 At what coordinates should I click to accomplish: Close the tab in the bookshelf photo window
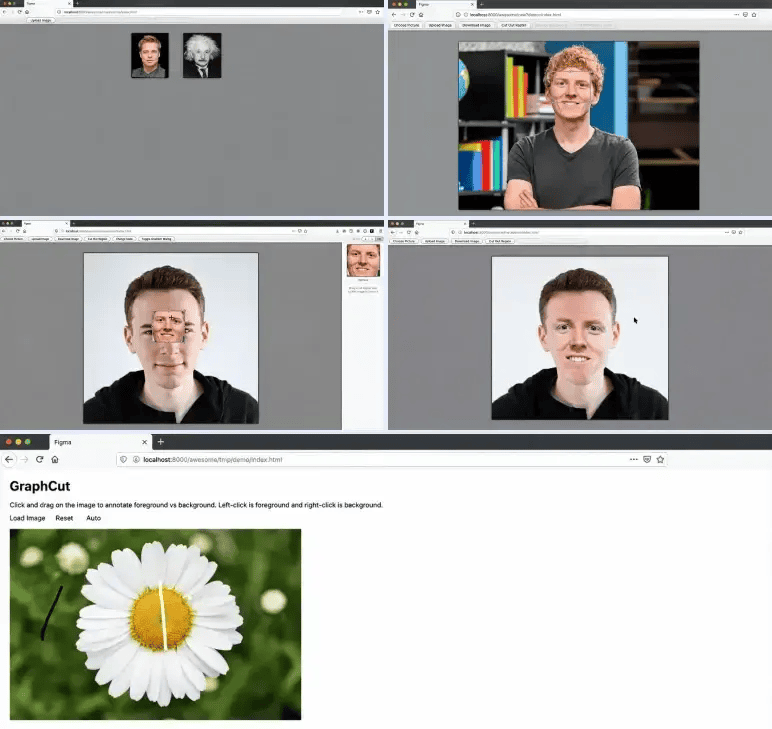pos(472,4)
